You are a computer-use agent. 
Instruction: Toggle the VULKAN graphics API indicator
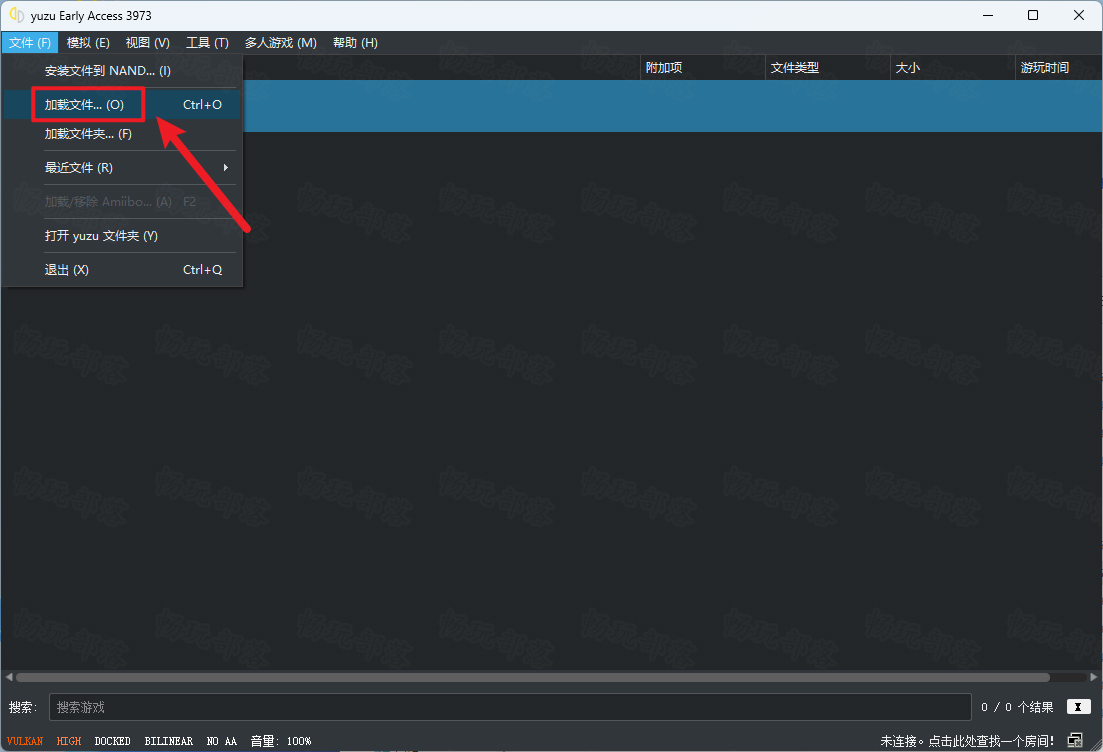[x=25, y=741]
